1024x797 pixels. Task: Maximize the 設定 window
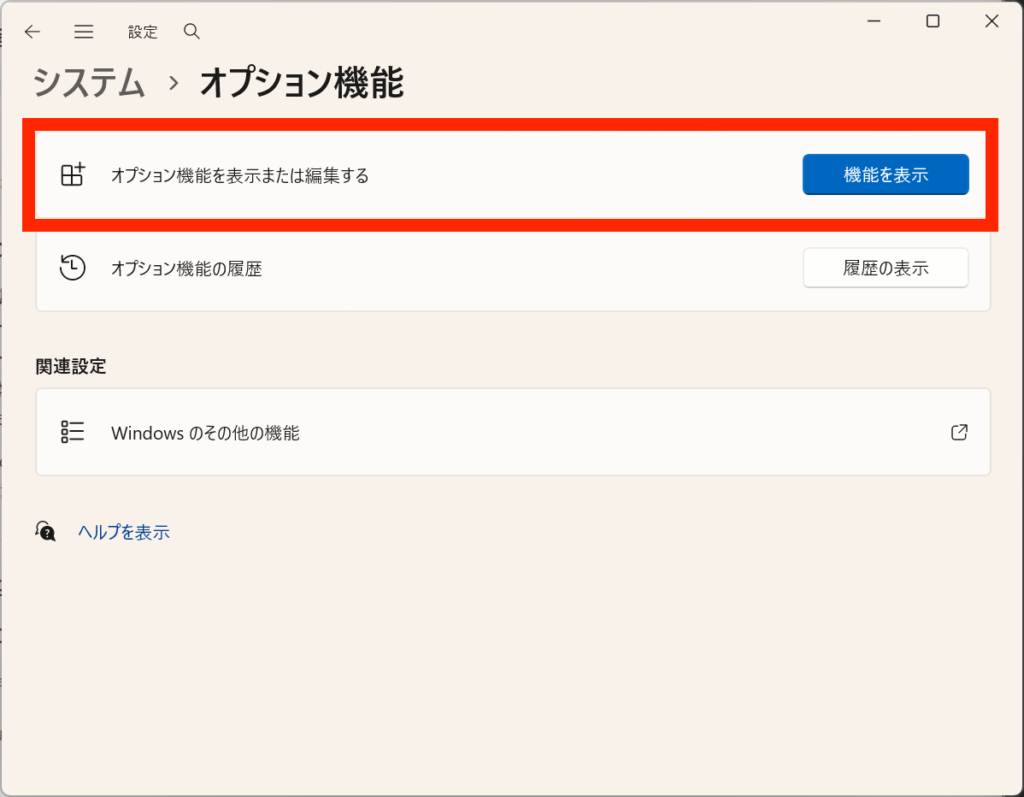[932, 22]
